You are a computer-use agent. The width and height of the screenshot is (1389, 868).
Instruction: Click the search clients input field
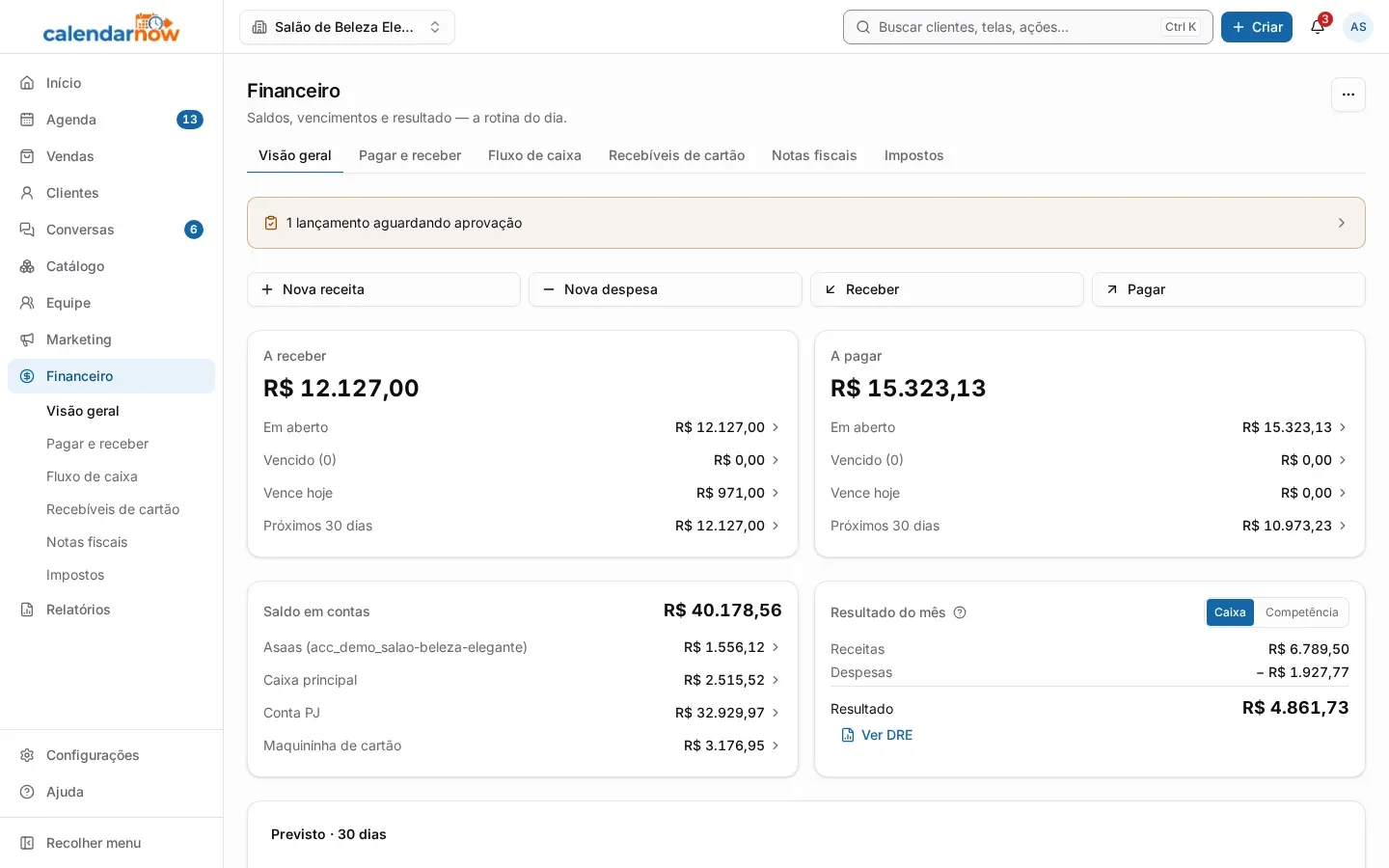(x=1027, y=27)
